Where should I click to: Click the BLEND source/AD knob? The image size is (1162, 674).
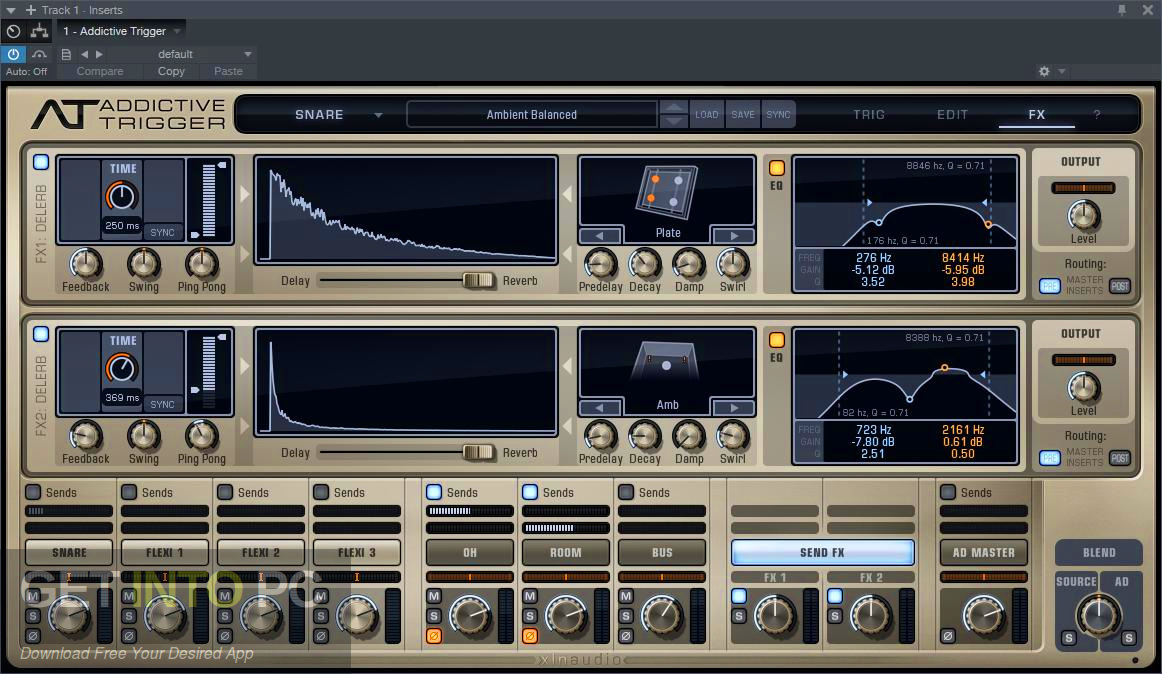tap(1098, 614)
